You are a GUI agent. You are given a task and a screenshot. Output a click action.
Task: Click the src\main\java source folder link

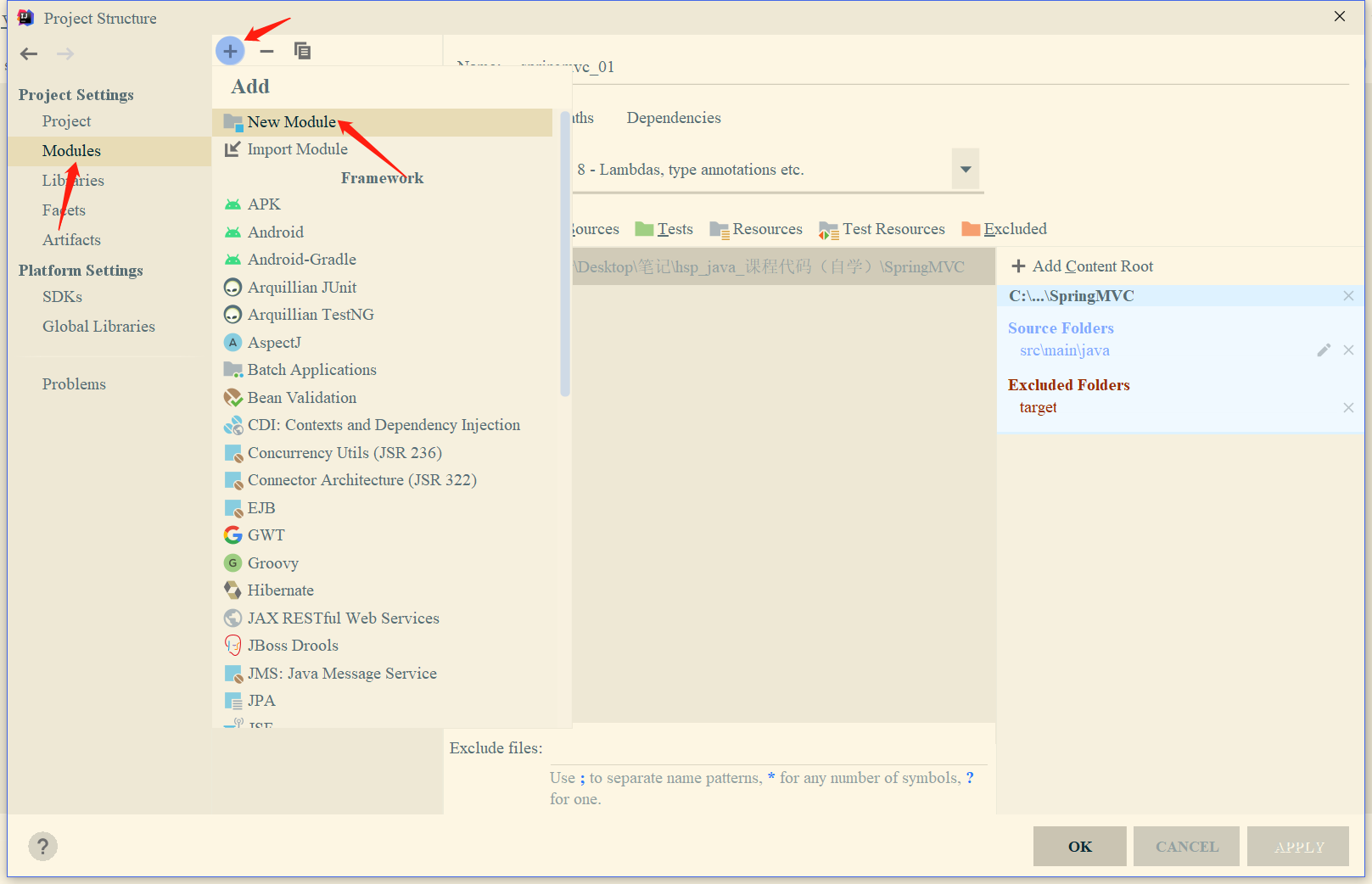[1065, 350]
